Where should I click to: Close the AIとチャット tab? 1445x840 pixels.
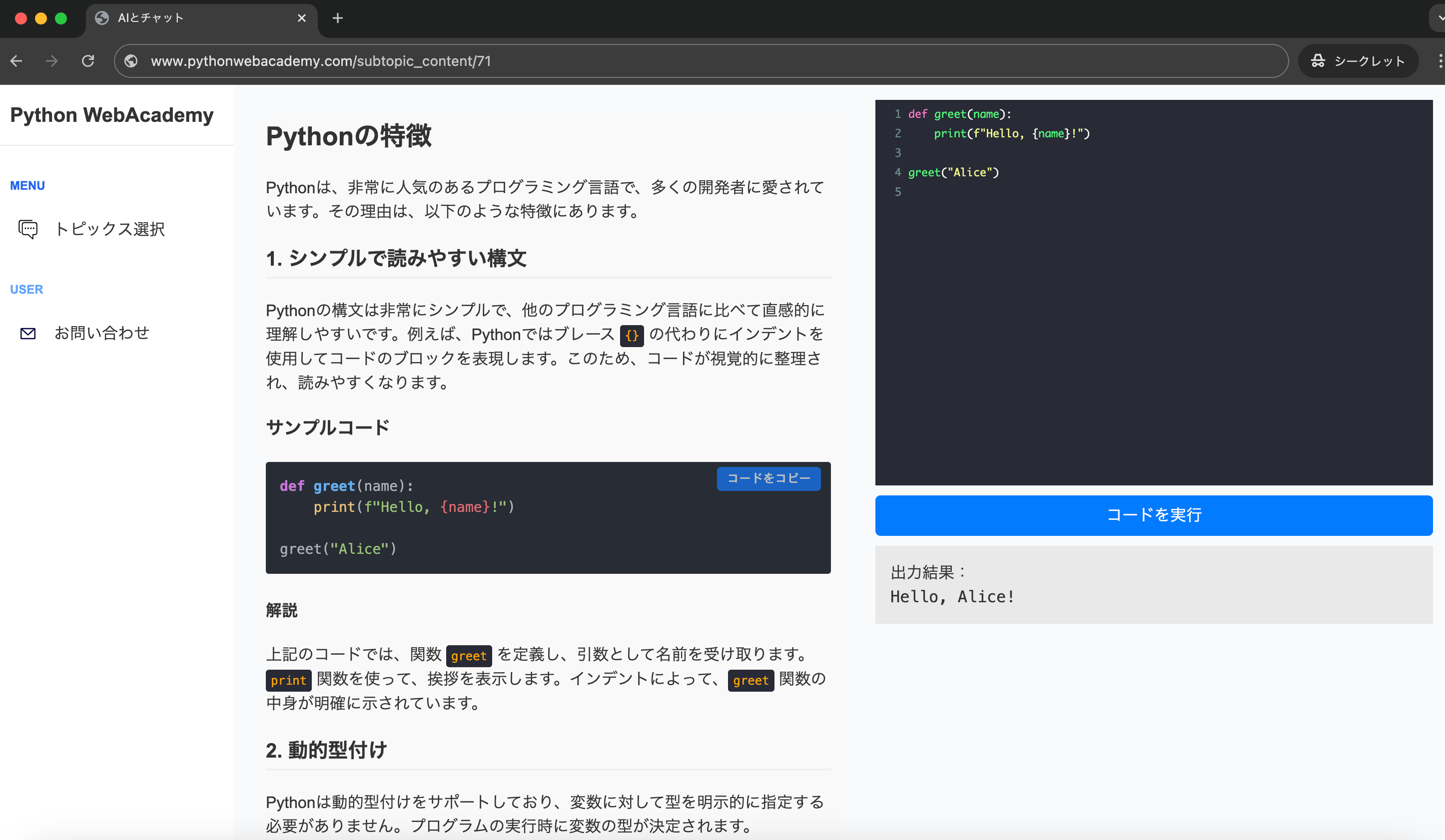[302, 18]
